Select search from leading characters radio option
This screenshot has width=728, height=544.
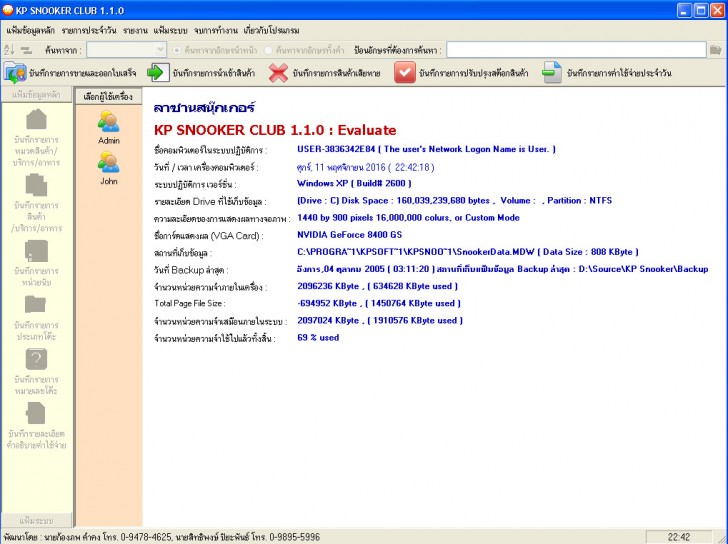(176, 50)
